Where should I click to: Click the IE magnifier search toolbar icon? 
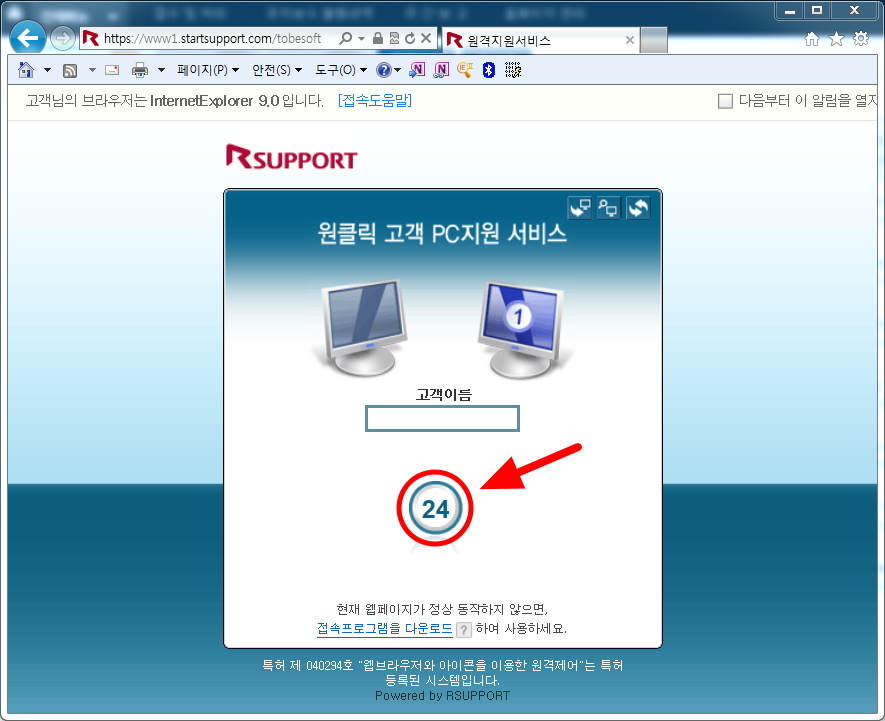pos(465,70)
